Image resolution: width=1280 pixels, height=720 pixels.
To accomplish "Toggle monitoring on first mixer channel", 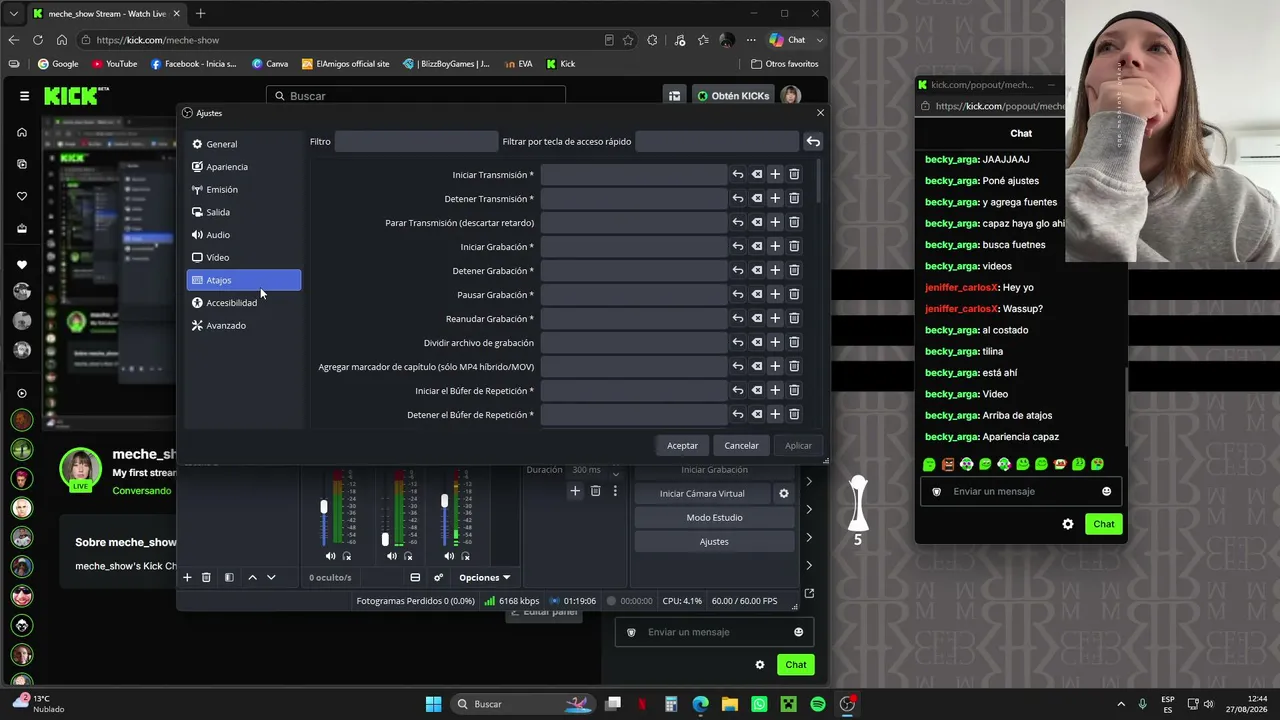I will pyautogui.click(x=347, y=556).
